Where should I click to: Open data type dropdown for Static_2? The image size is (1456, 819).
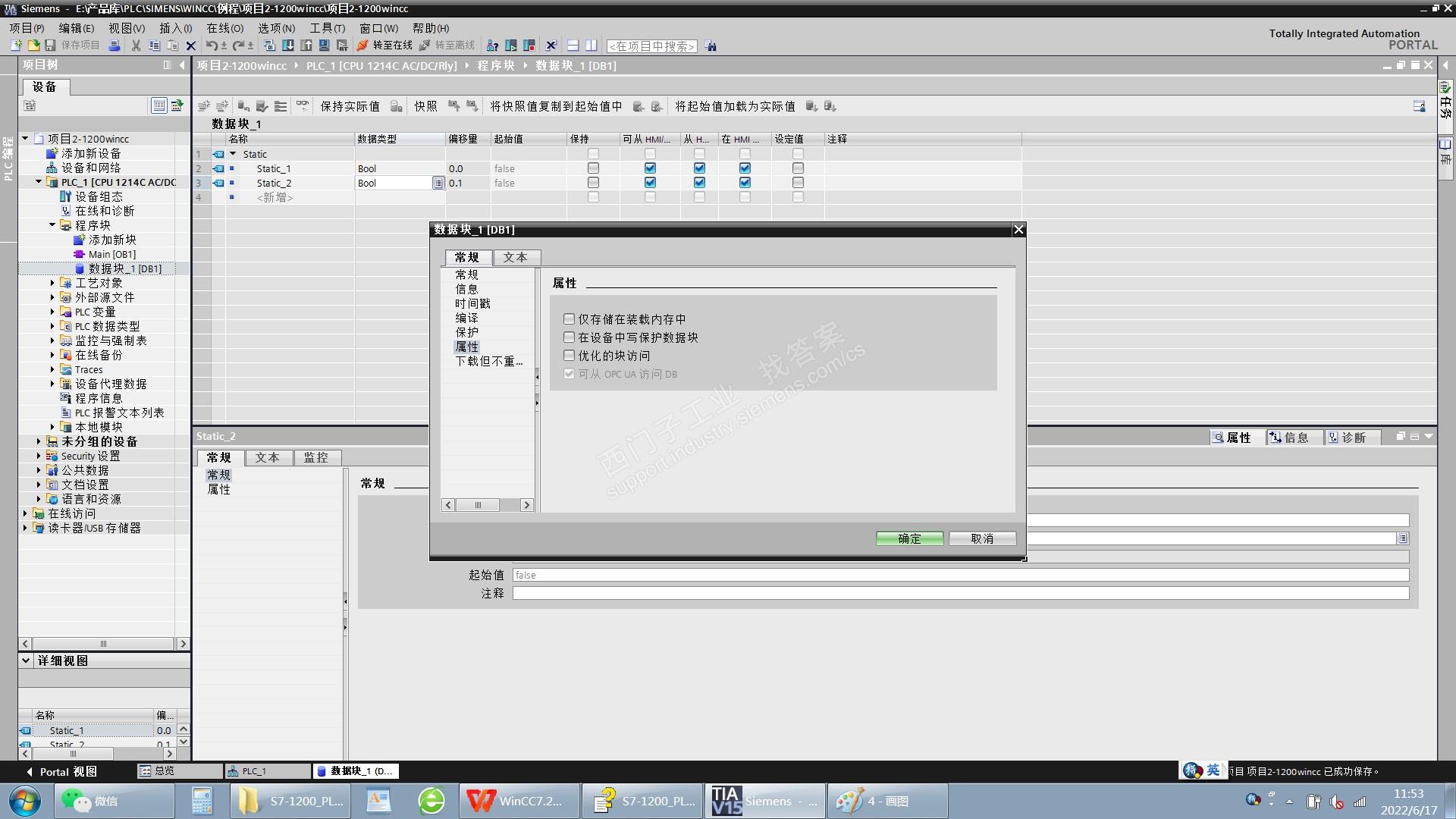point(438,183)
